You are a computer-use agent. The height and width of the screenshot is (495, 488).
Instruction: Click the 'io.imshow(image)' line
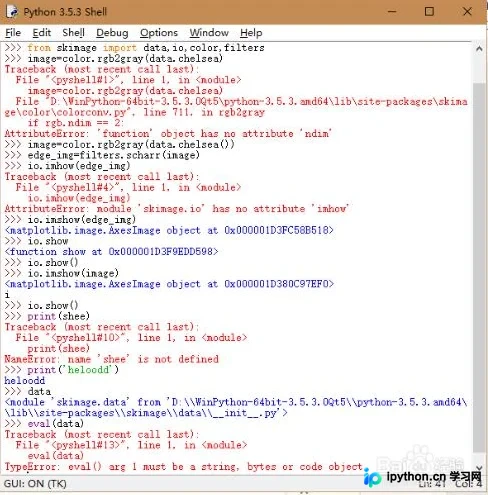62,273
